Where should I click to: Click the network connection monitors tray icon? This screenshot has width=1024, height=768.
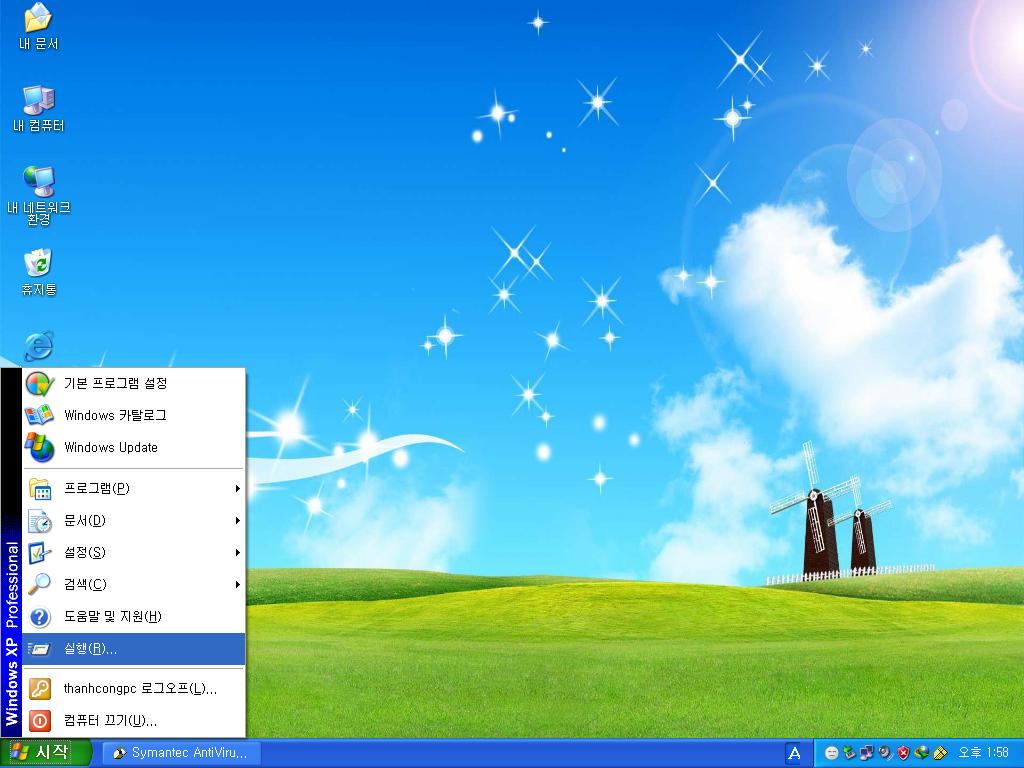click(867, 753)
